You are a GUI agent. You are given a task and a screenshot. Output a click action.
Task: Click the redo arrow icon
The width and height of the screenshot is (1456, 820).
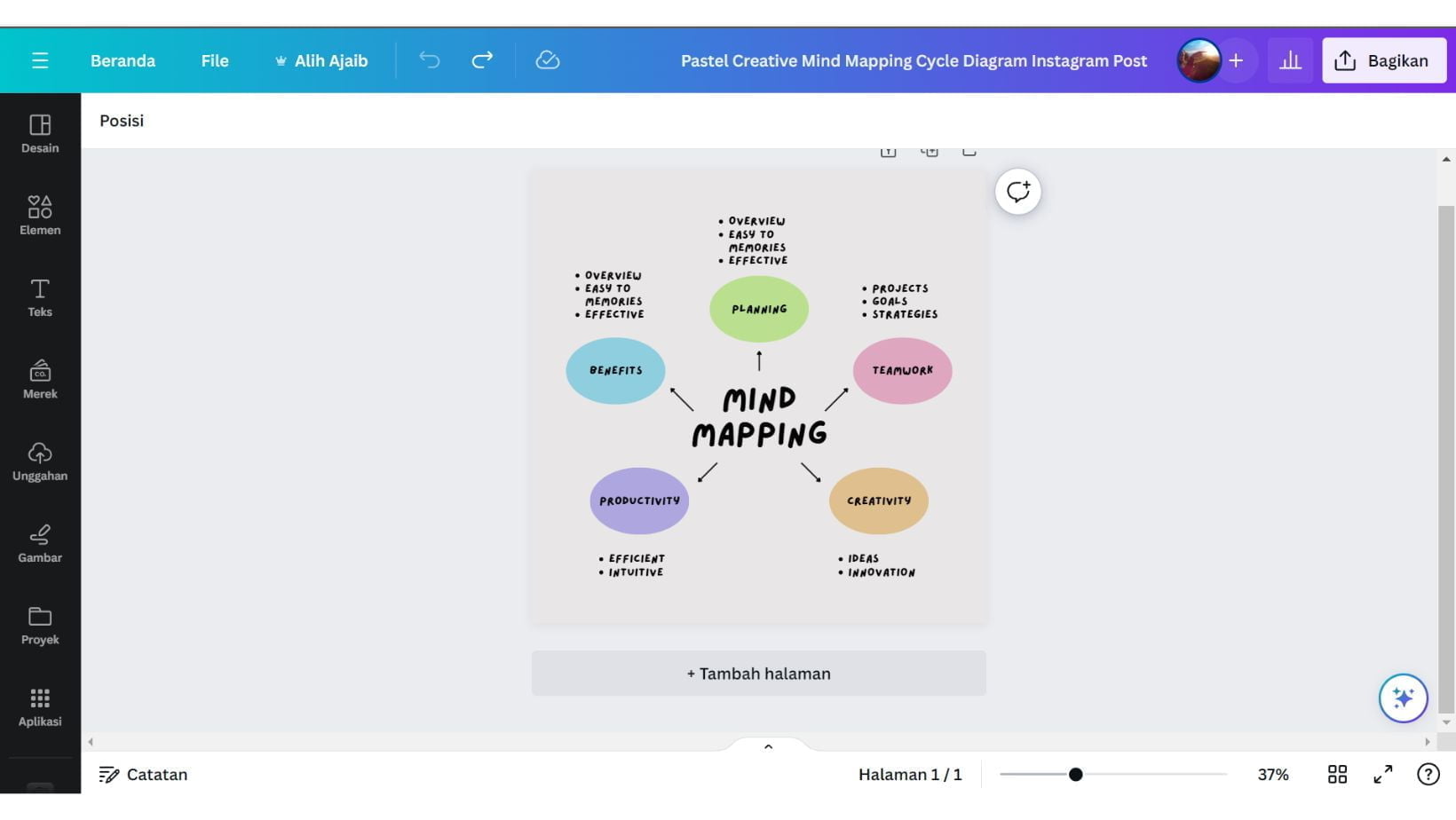click(x=482, y=60)
